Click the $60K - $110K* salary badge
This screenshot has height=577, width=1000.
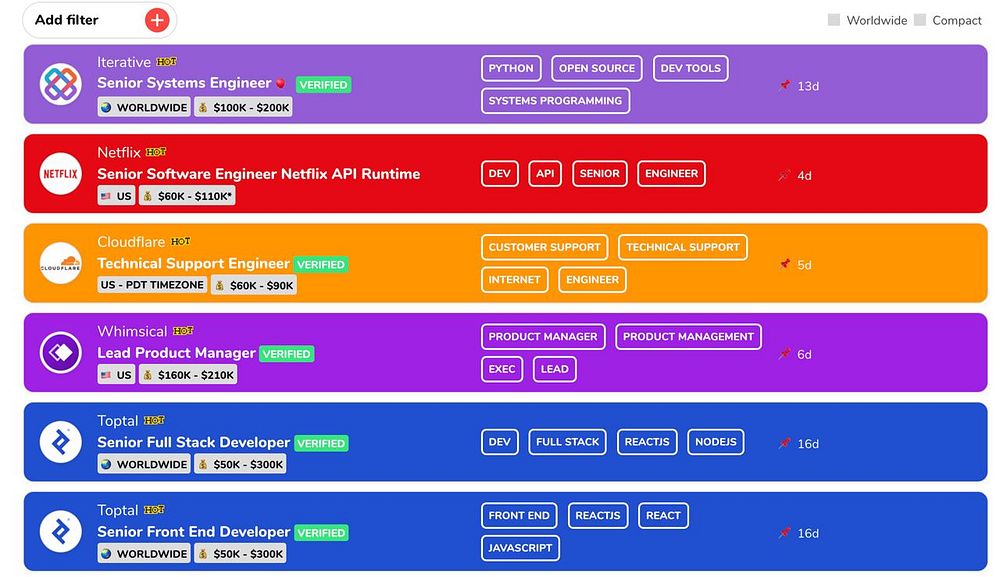(x=187, y=196)
